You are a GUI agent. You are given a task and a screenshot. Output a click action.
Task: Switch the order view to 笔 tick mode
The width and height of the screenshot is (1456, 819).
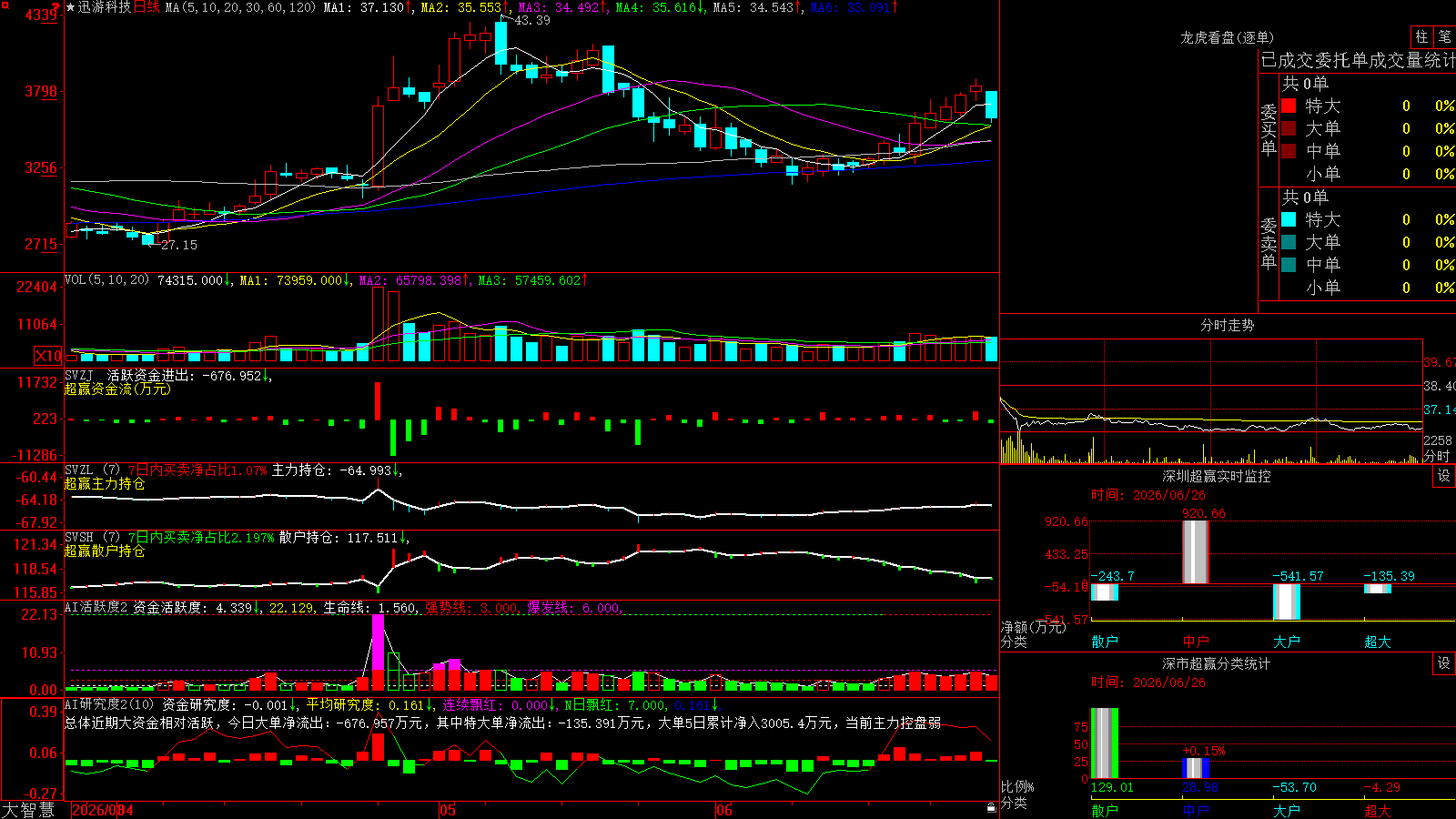[x=1445, y=37]
